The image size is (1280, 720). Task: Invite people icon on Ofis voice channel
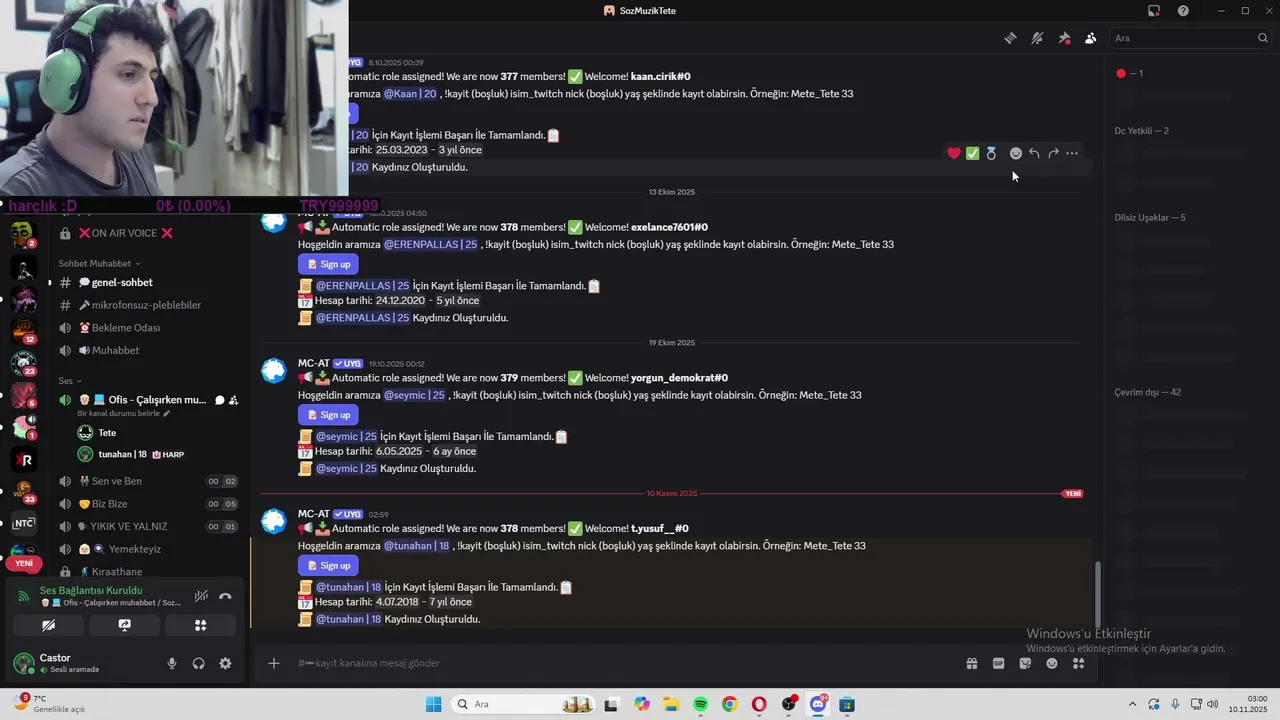233,400
